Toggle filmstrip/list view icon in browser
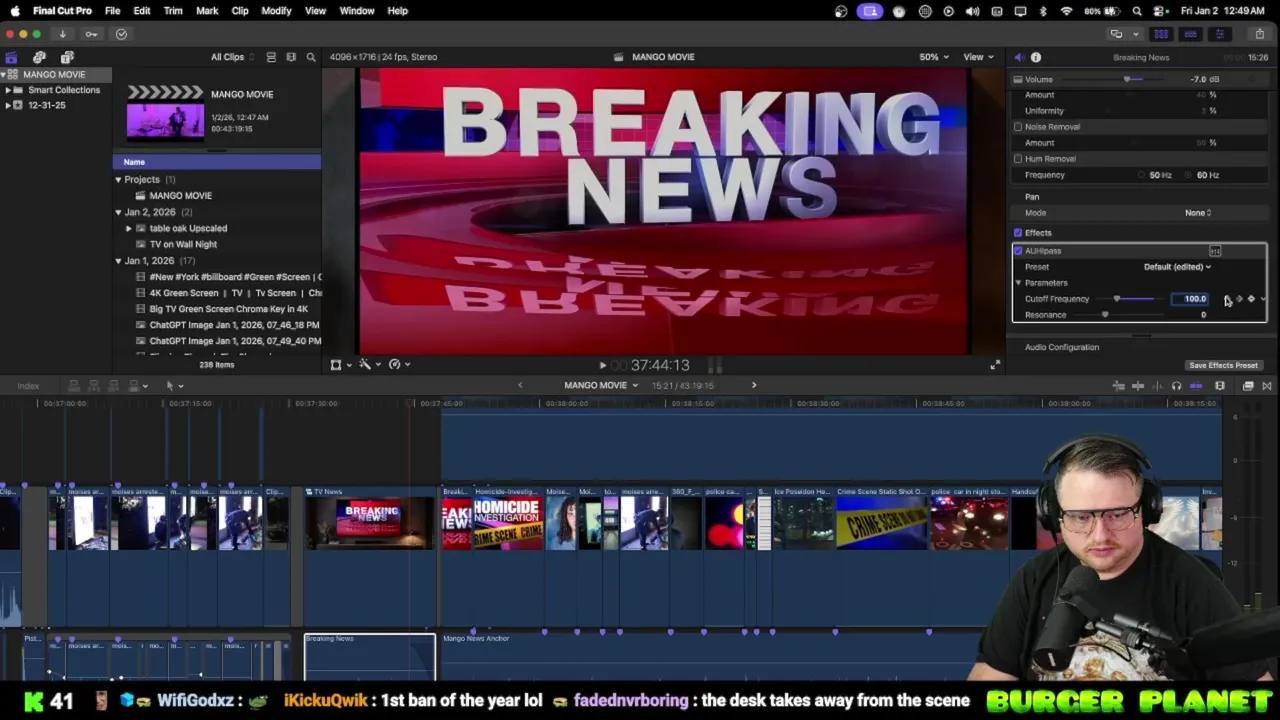 291,57
